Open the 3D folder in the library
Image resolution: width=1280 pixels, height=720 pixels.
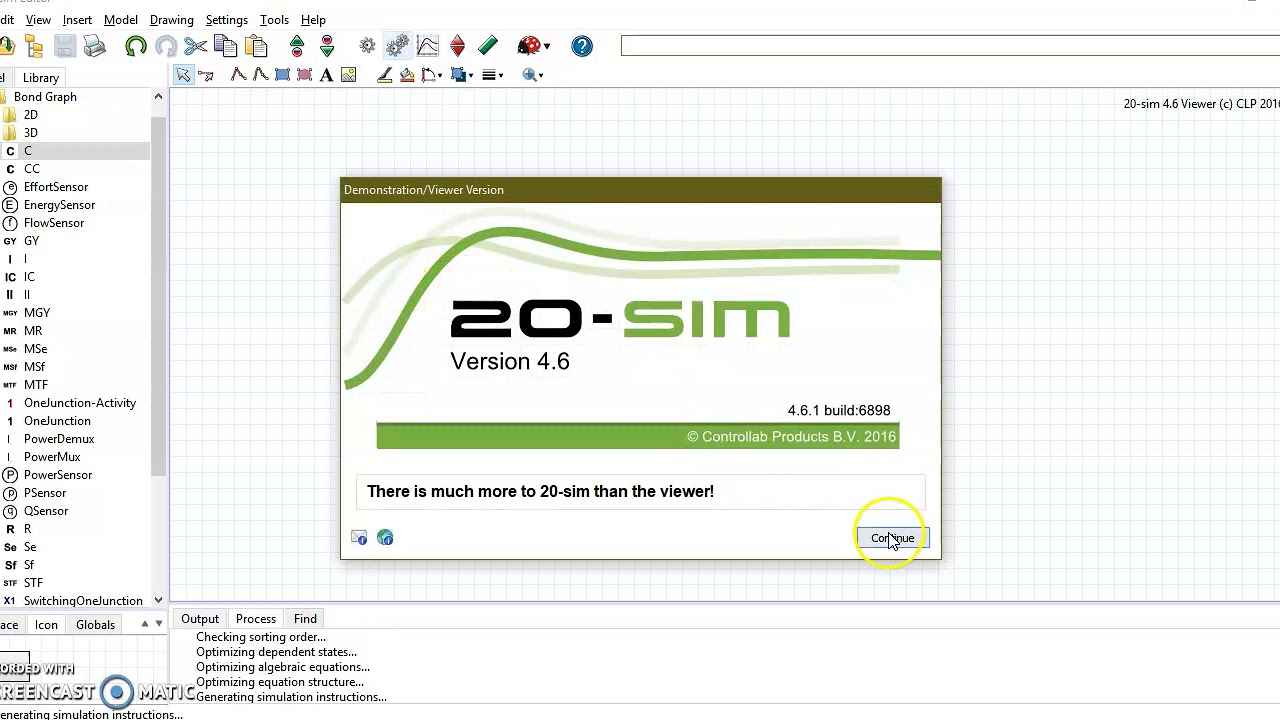click(30, 133)
